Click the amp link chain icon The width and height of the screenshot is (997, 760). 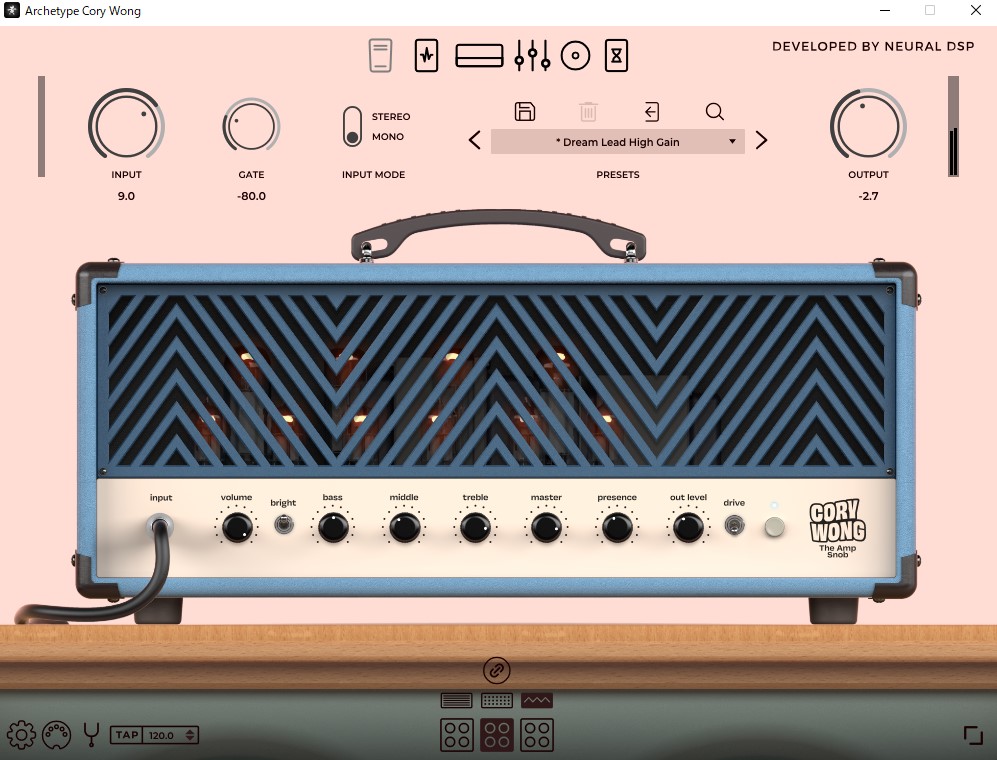click(x=497, y=670)
